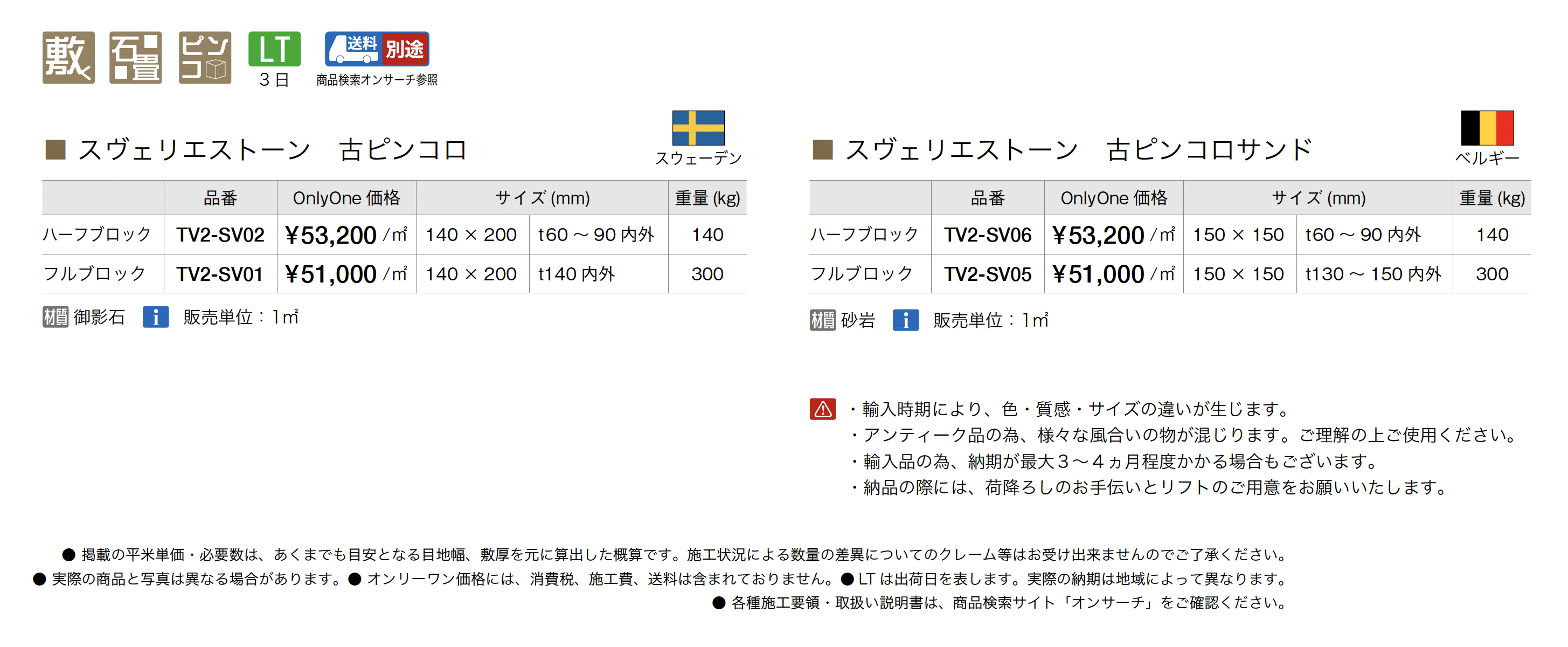Click the 材質 material icon next to 砂岩
Viewport: 1568px width, 647px height.
pyautogui.click(x=822, y=320)
